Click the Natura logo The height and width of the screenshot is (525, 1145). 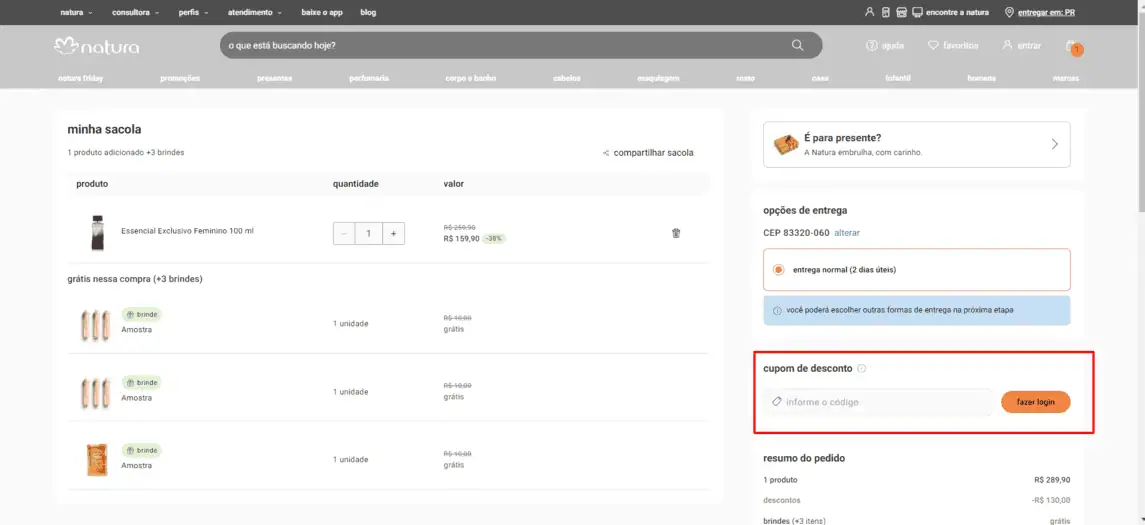[x=97, y=47]
